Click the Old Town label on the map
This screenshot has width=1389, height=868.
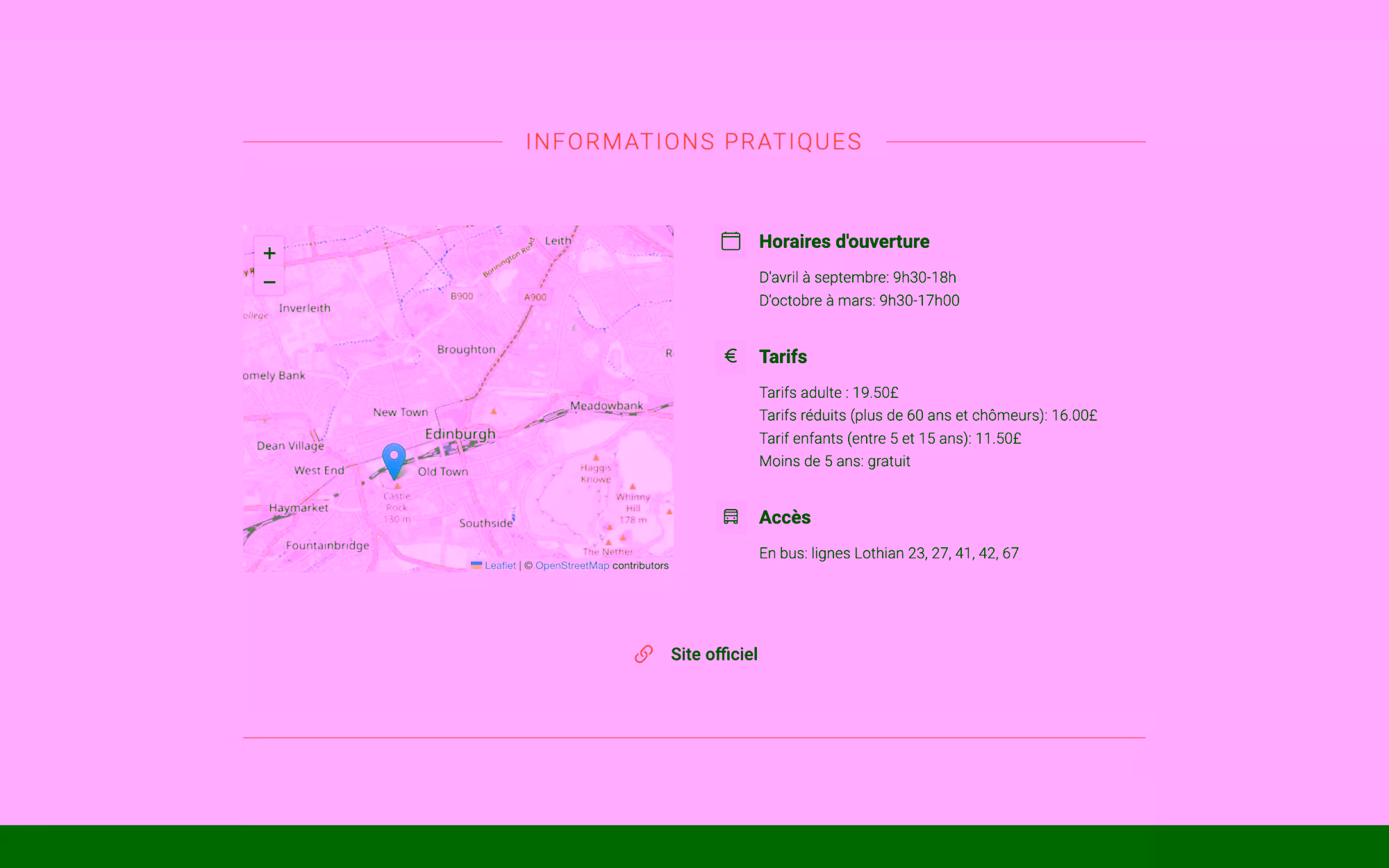(x=443, y=471)
